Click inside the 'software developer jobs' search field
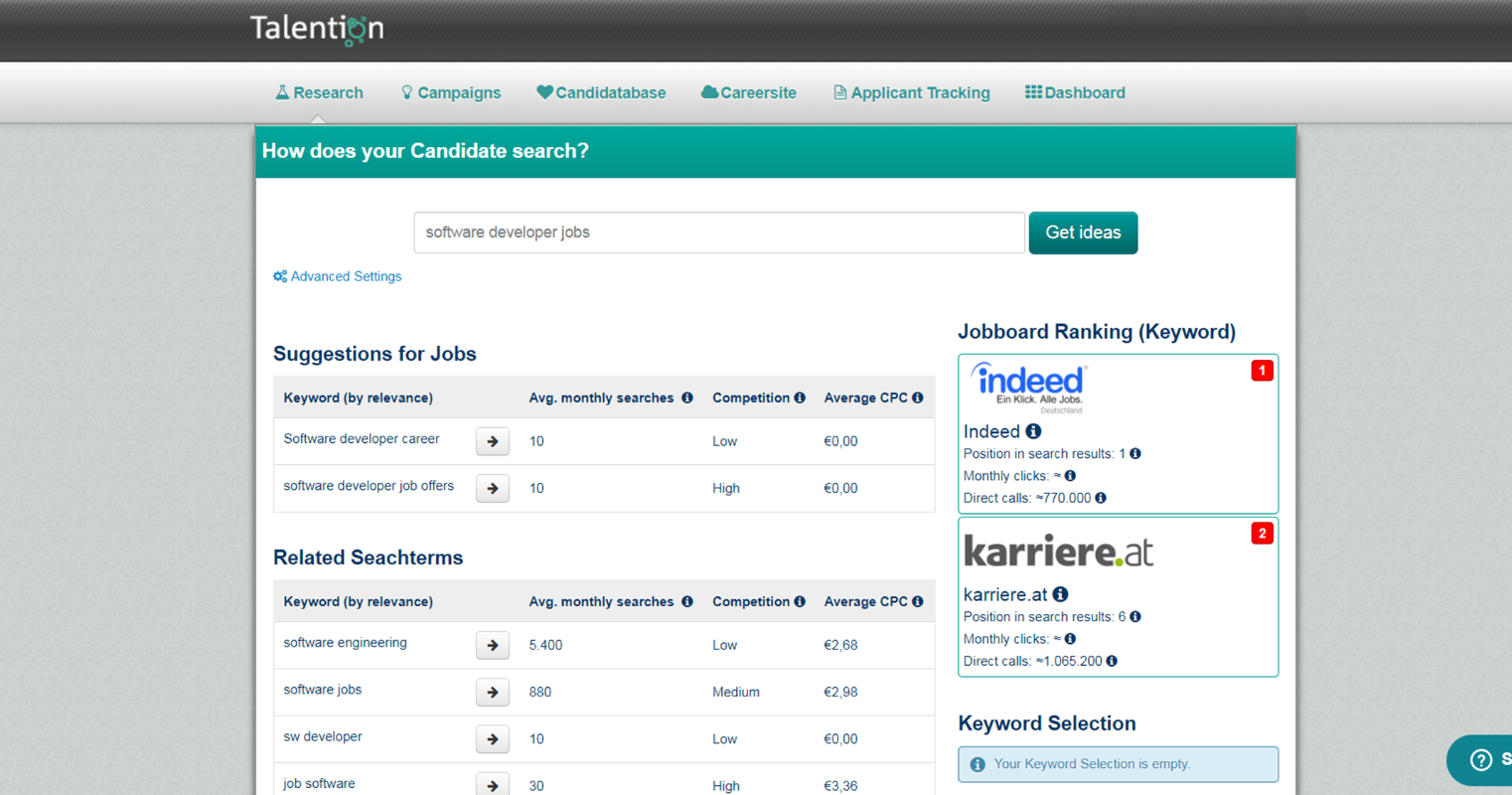 coord(718,232)
